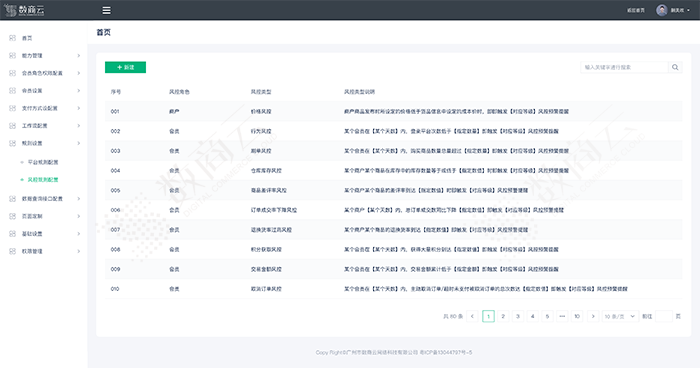Viewport: 700px width, 368px height.
Task: Click the 数商云 logo in header
Action: click(24, 10)
